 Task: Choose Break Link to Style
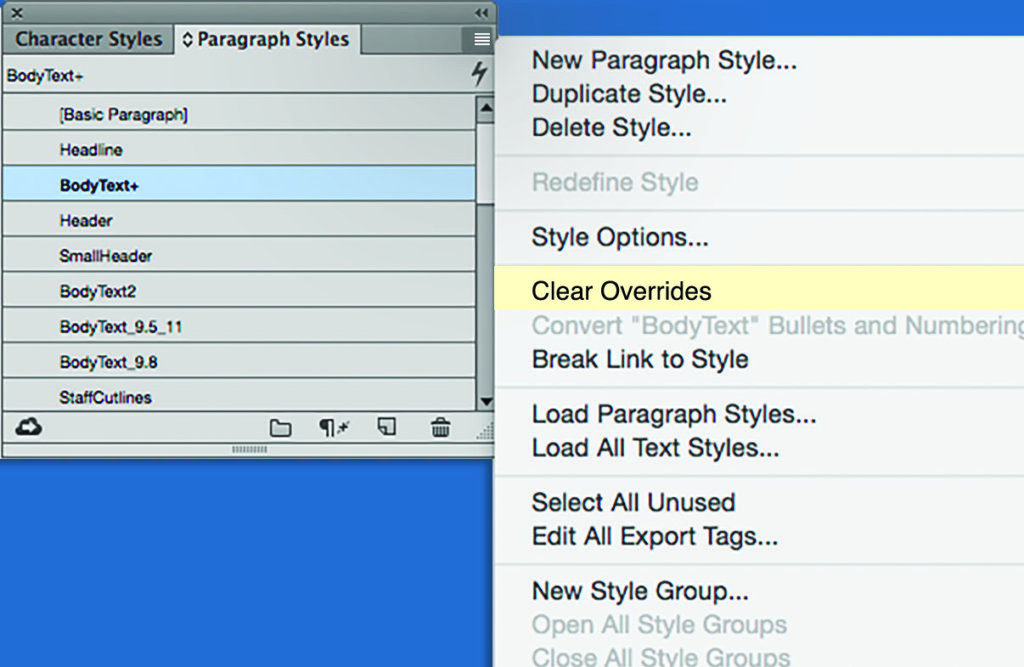coord(640,359)
